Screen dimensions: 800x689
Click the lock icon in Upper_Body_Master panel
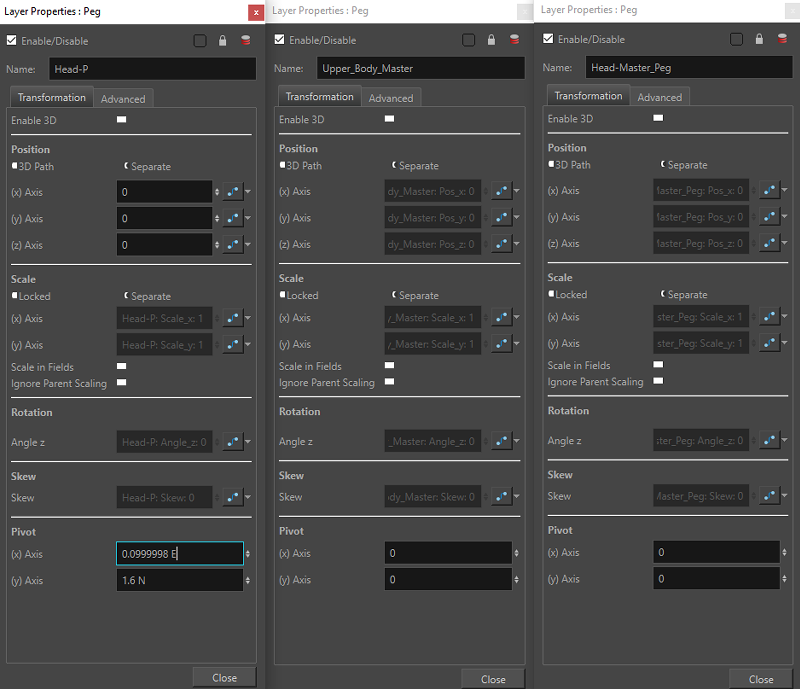[x=491, y=40]
